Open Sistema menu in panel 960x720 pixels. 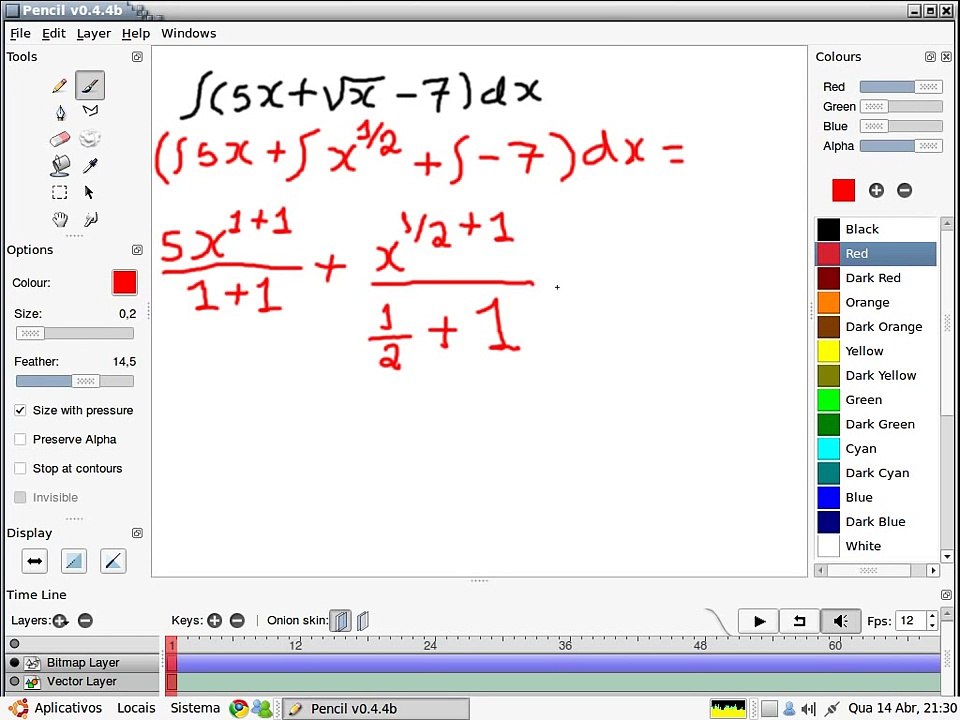tap(195, 708)
